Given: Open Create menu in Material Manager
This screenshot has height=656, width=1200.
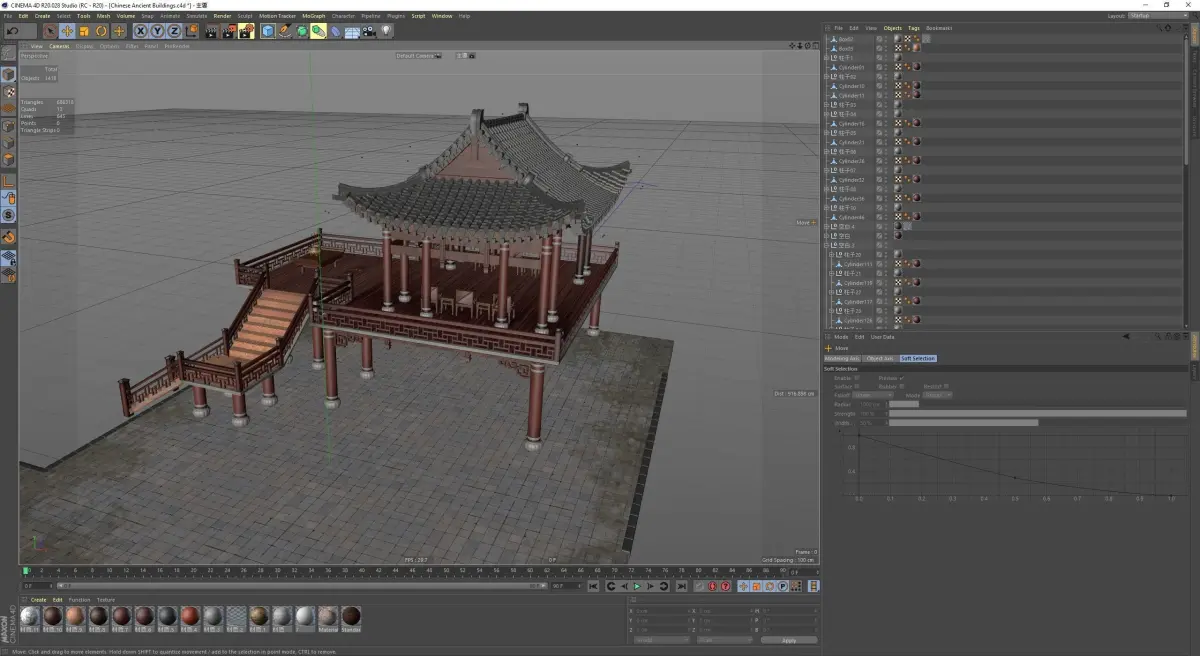Looking at the screenshot, I should [x=39, y=600].
